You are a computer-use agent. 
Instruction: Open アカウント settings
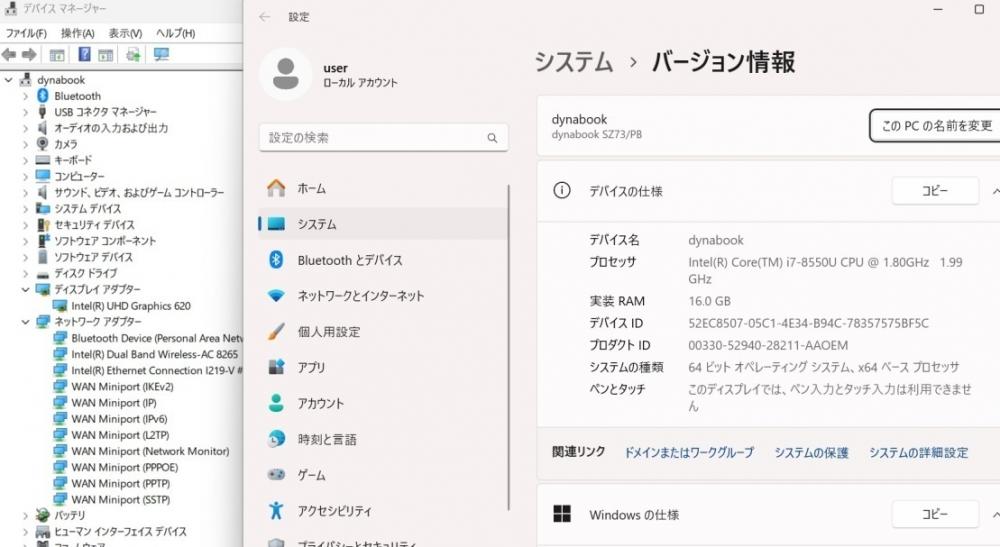coord(383,404)
